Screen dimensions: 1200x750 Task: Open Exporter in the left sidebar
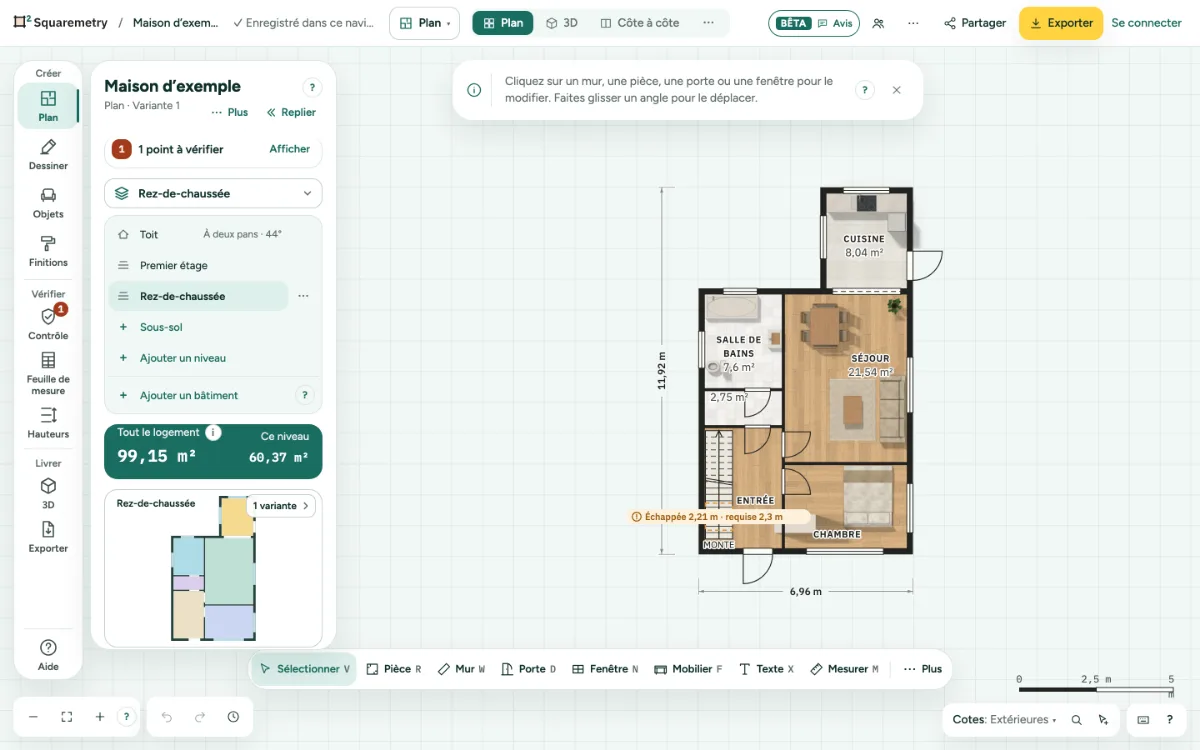(48, 537)
